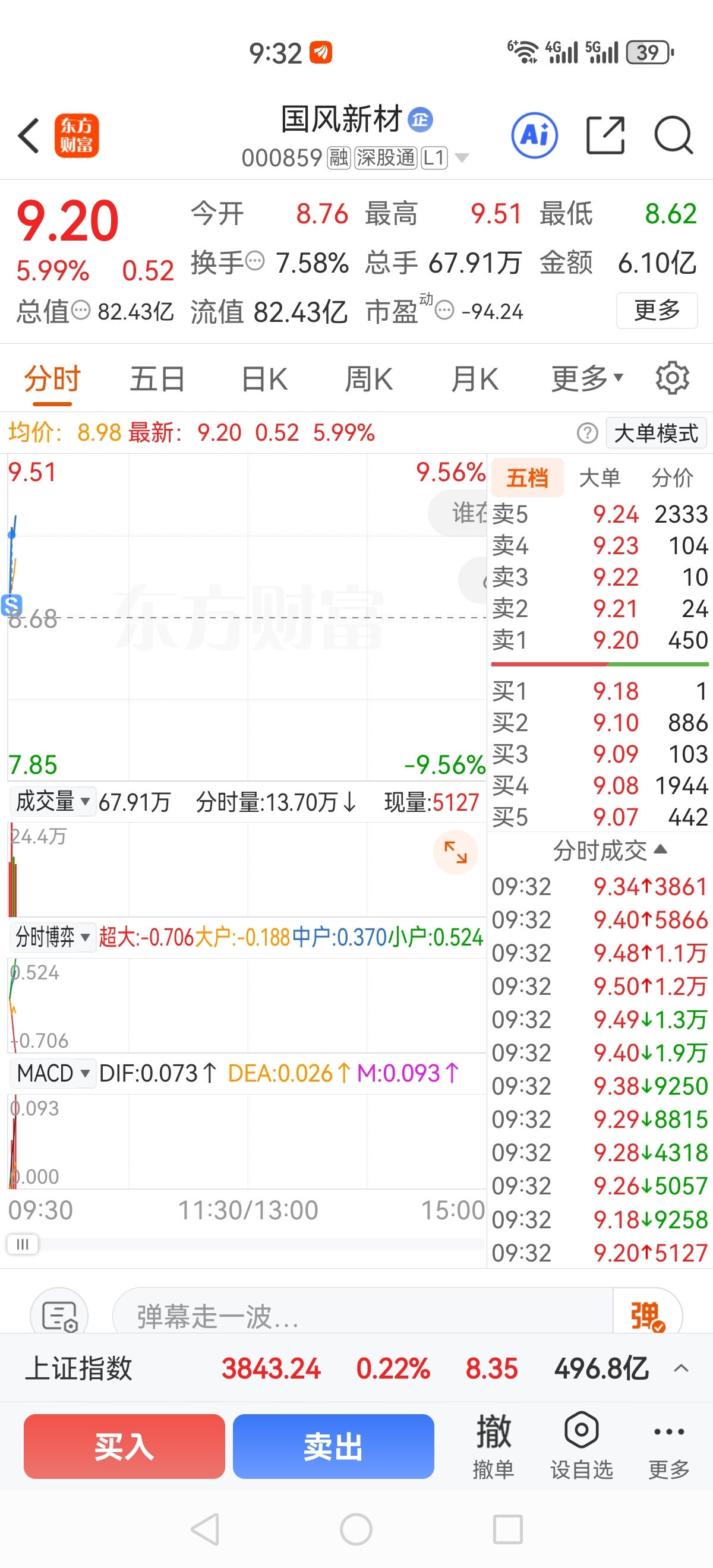Tap the help question mark icon
The image size is (713, 1568).
[587, 433]
